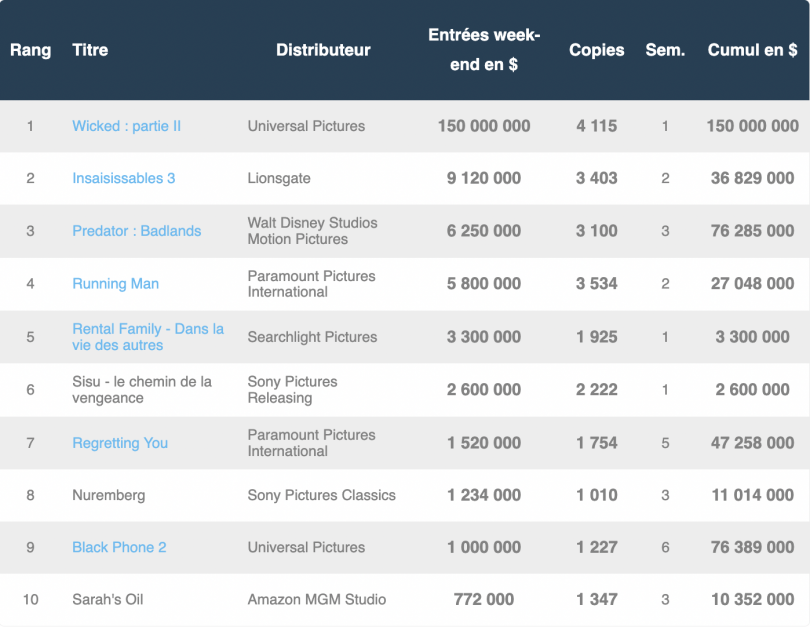Sort by Entrées week-end en $ header

click(483, 50)
